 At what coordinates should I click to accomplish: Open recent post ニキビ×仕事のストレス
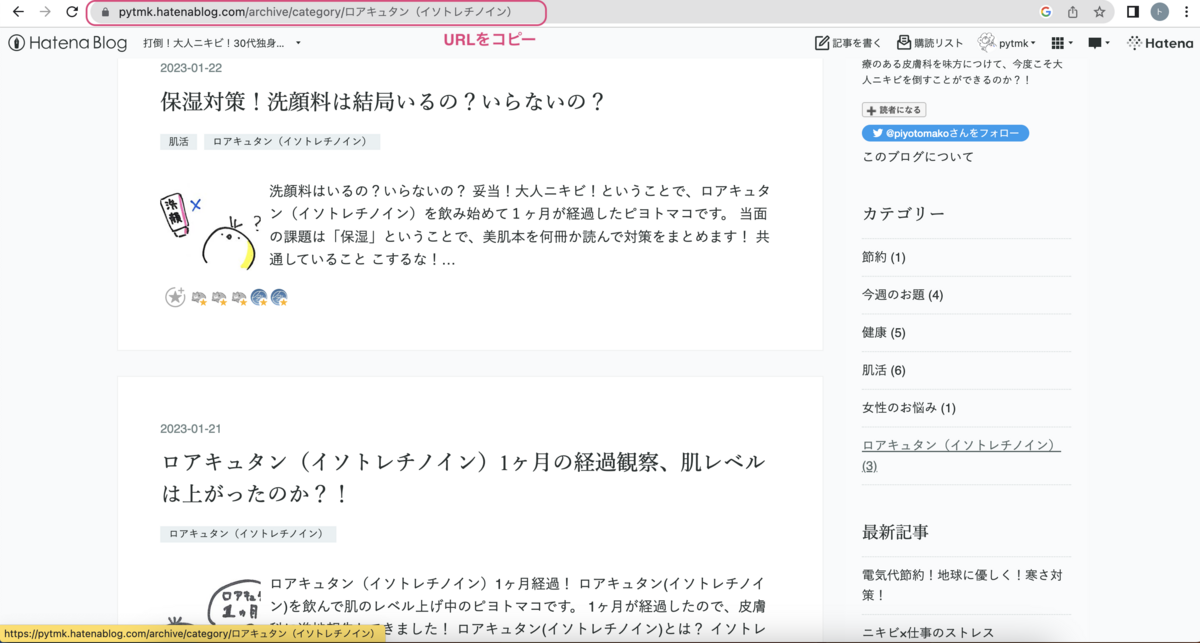928,633
